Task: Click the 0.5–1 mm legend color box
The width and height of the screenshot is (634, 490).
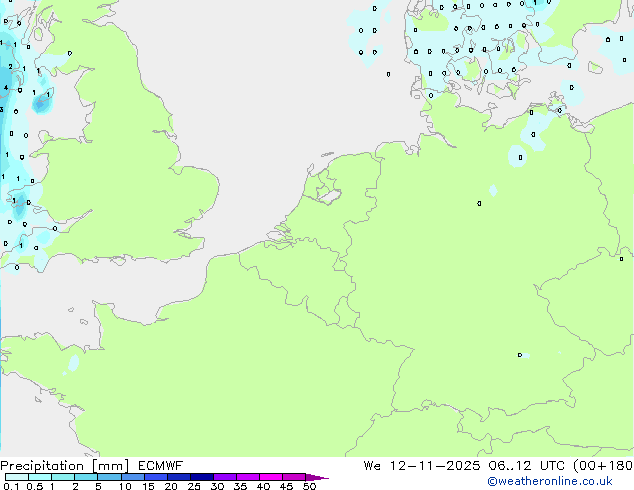Action: pos(40,477)
